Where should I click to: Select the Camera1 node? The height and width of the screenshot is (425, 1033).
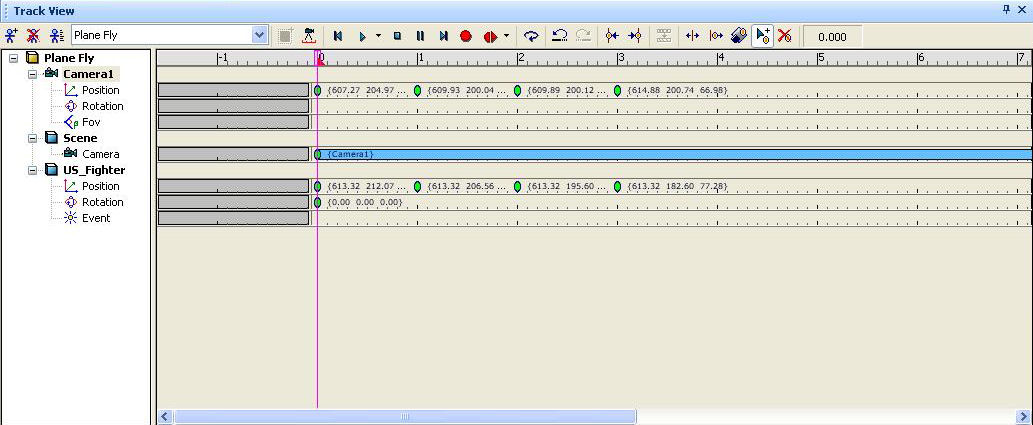pyautogui.click(x=88, y=74)
